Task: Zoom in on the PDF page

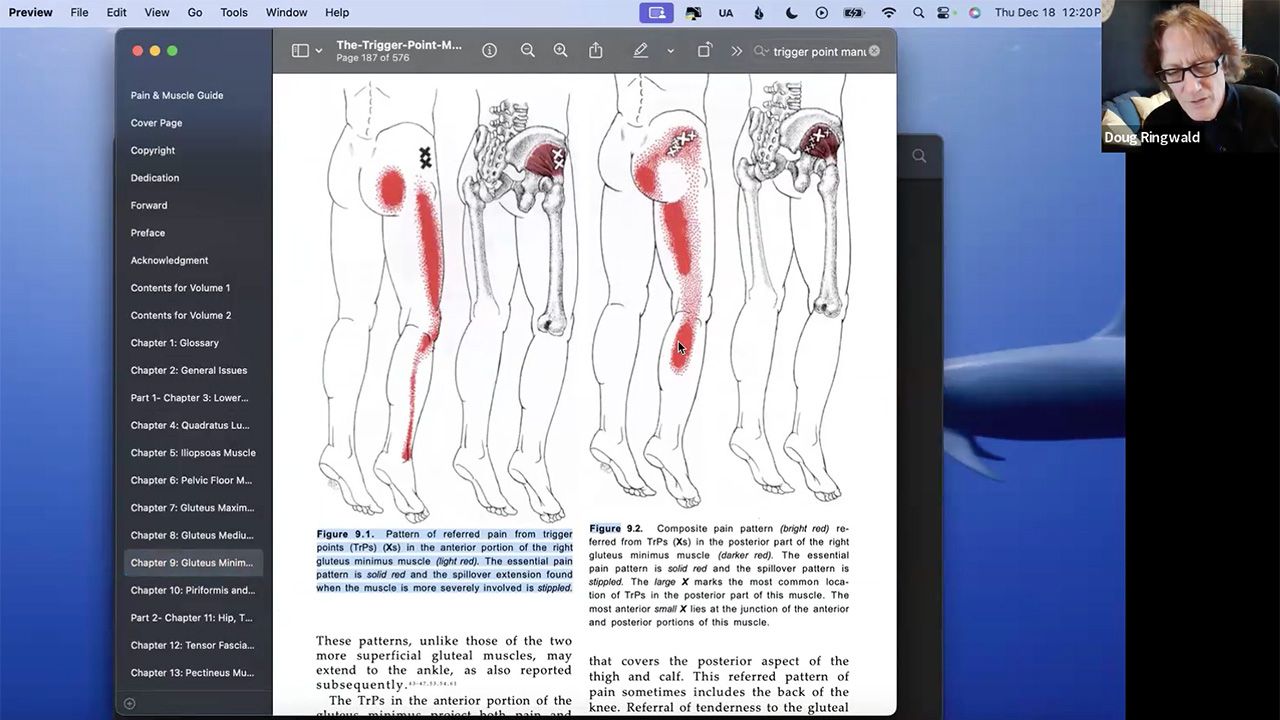Action: (561, 51)
